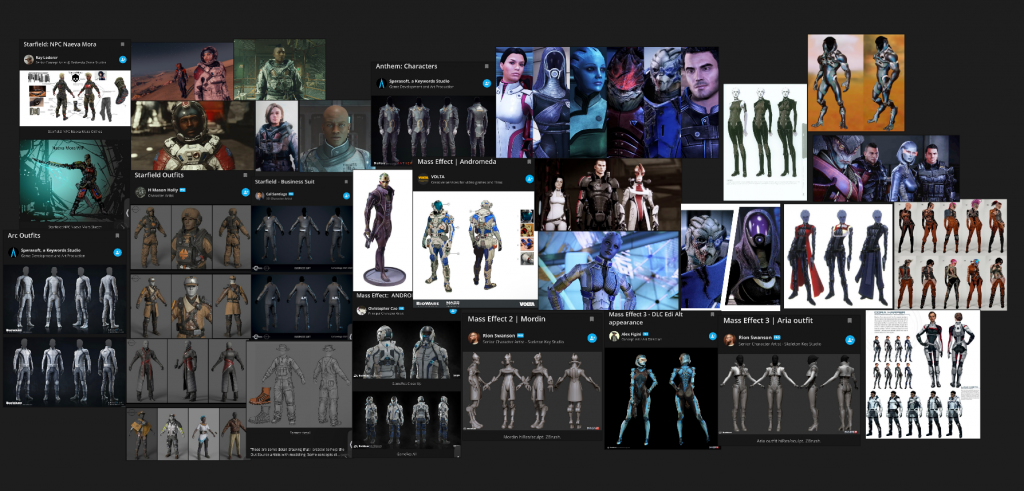Click follow icon on the Arc Outfits card
This screenshot has height=491, width=1024.
[118, 253]
